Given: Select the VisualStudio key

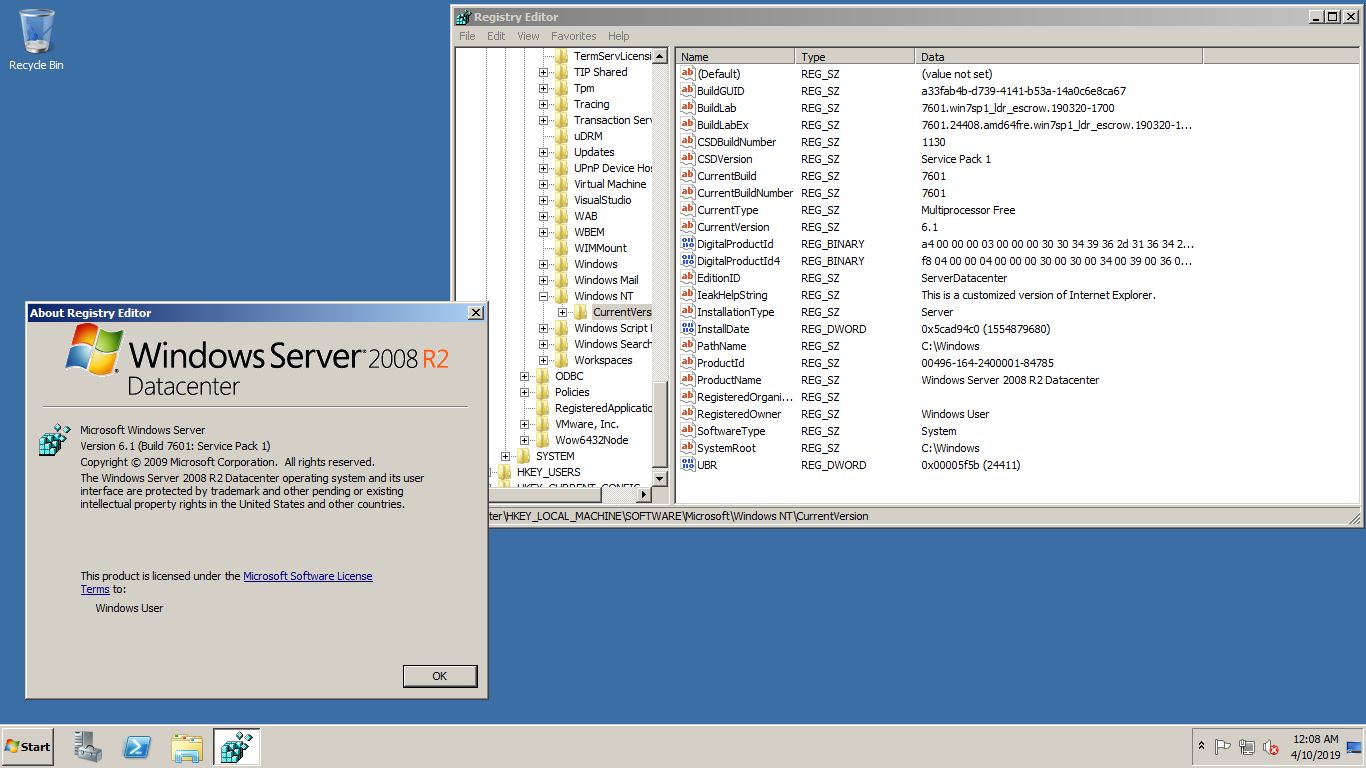Looking at the screenshot, I should 603,200.
